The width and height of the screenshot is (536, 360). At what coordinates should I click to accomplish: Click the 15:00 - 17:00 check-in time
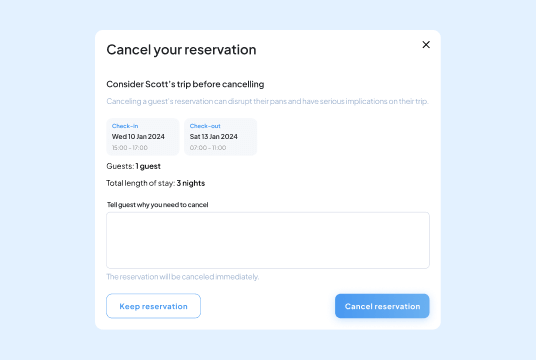130,148
